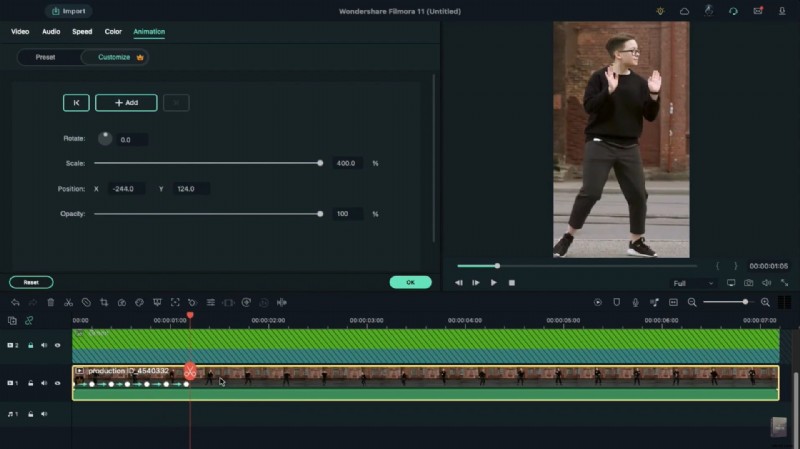Click the Rotate value field

(132, 139)
